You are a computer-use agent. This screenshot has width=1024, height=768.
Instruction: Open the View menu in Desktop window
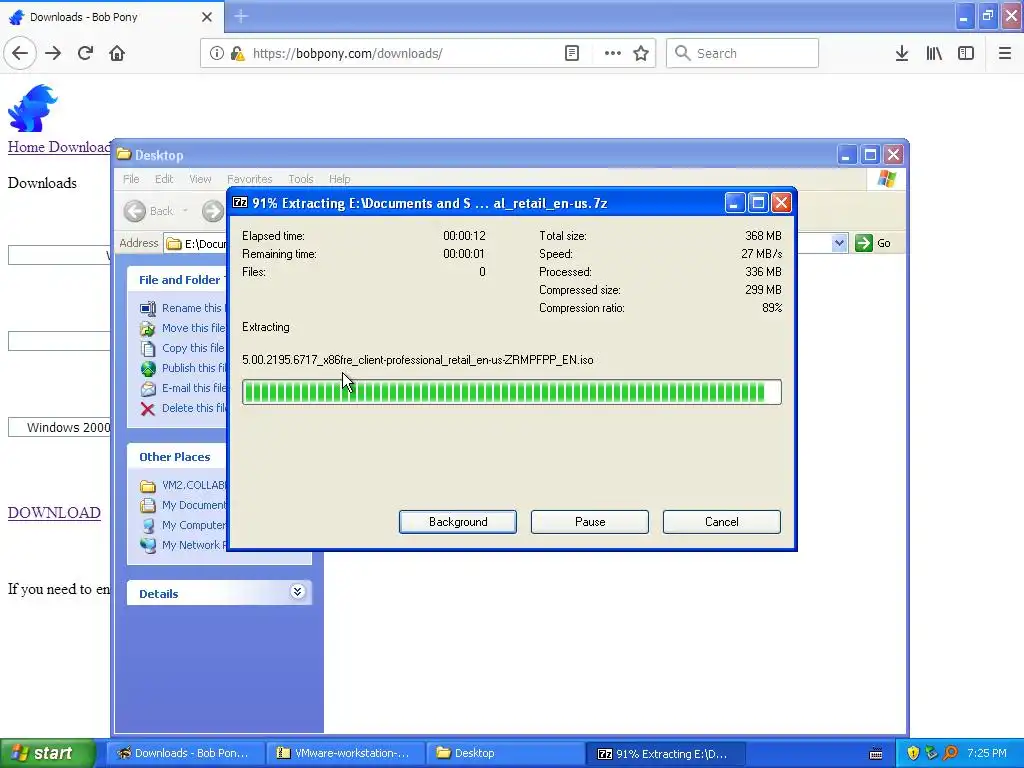[x=200, y=179]
